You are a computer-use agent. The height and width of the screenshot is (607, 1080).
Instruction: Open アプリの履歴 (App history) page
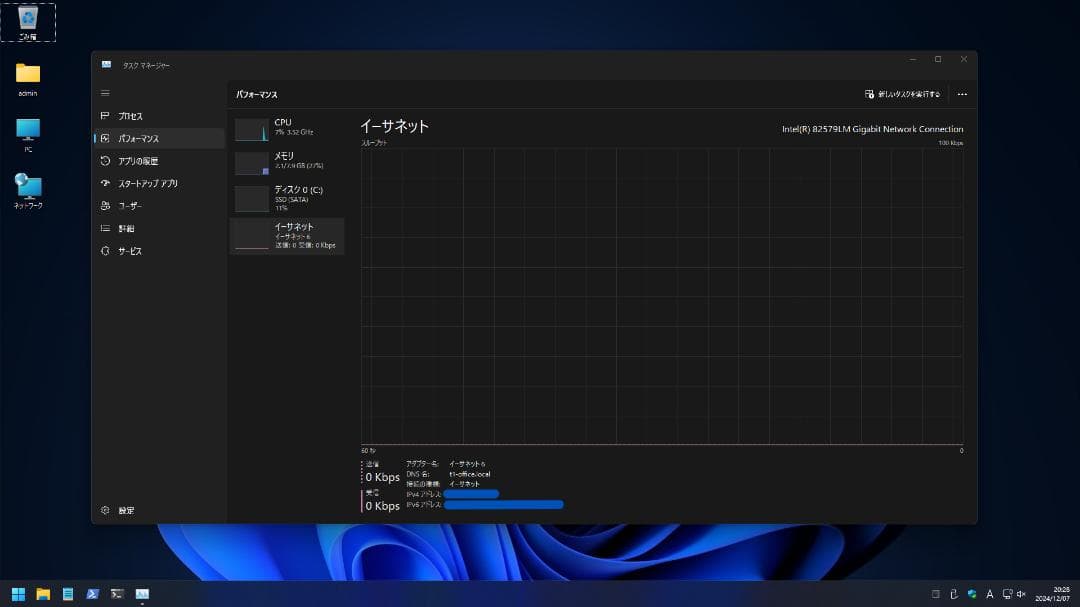(137, 161)
